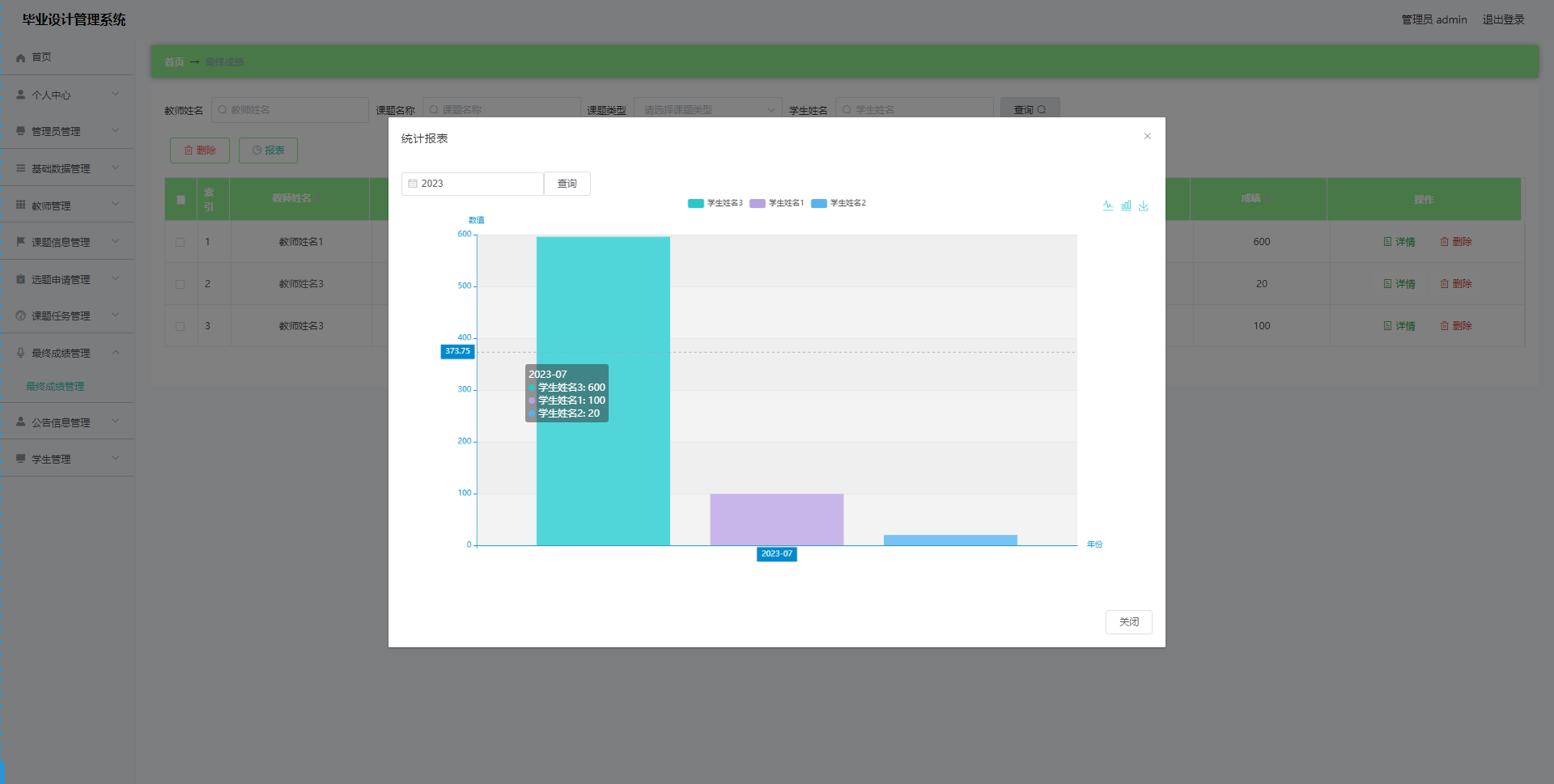Check the row 3 checkbox
This screenshot has height=784, width=1554.
coord(180,326)
